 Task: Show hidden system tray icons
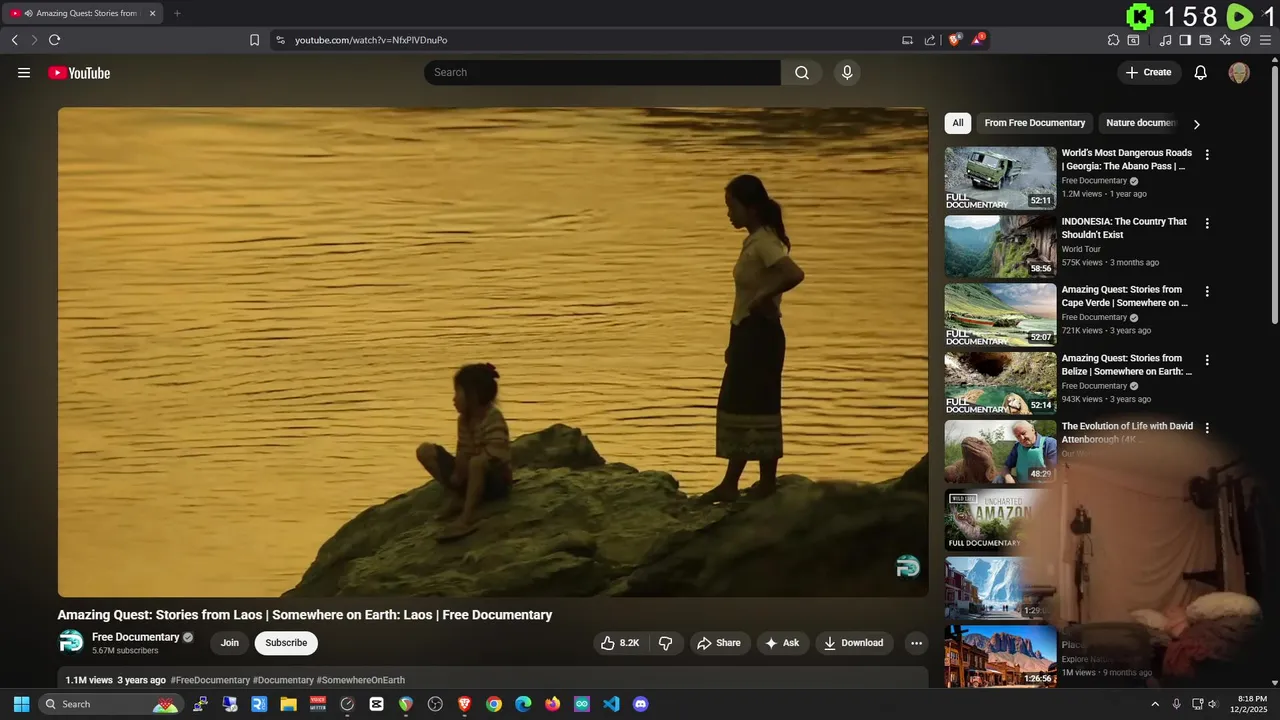[x=1155, y=704]
